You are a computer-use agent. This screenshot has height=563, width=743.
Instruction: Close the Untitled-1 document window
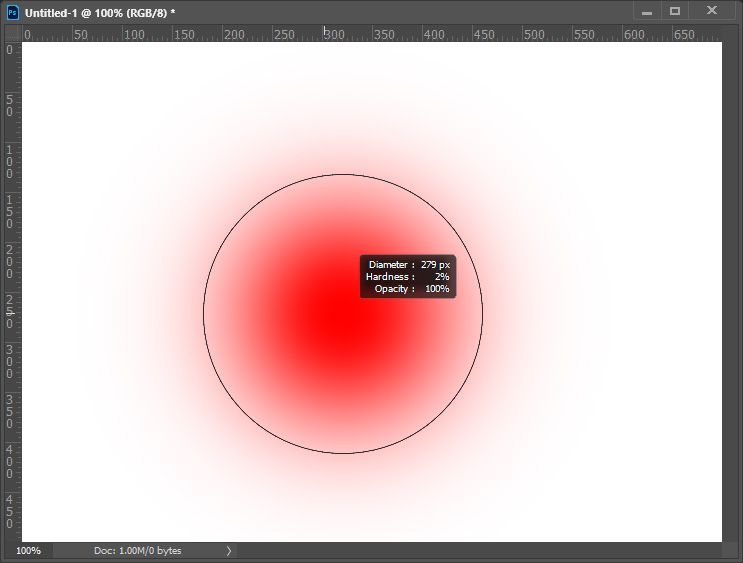[712, 10]
